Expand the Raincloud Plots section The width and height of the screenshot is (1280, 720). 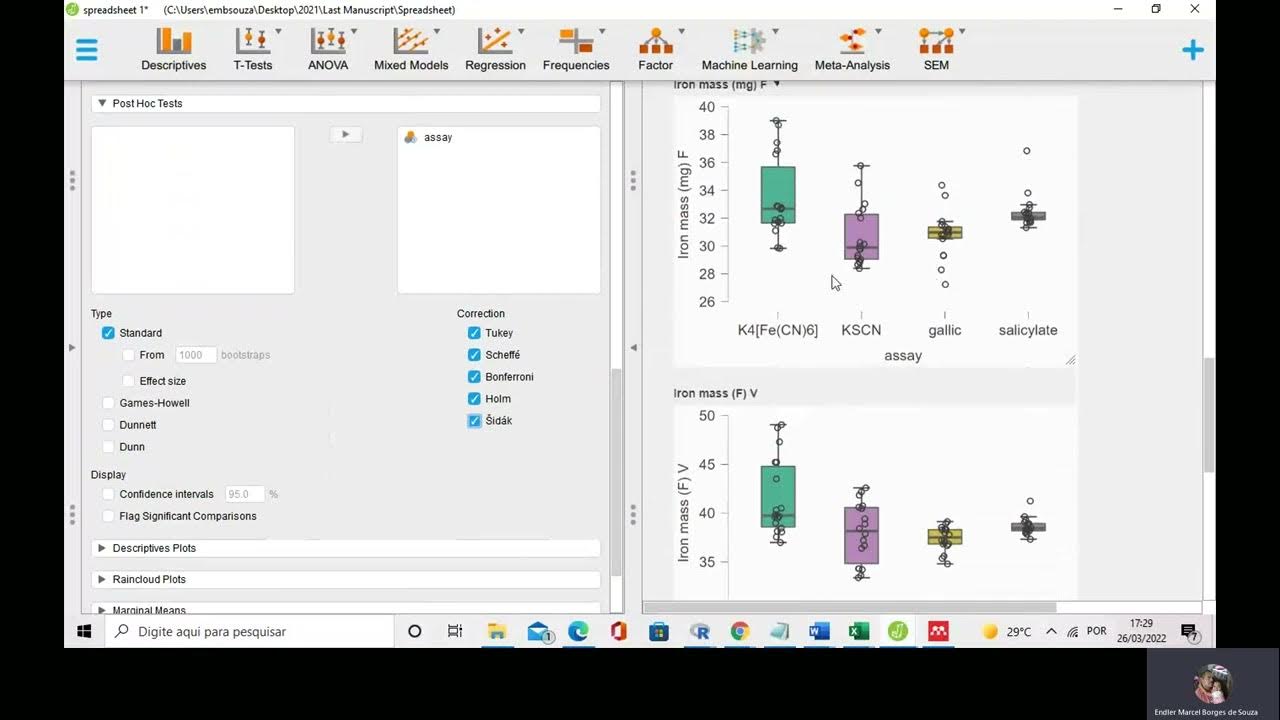pyautogui.click(x=346, y=579)
